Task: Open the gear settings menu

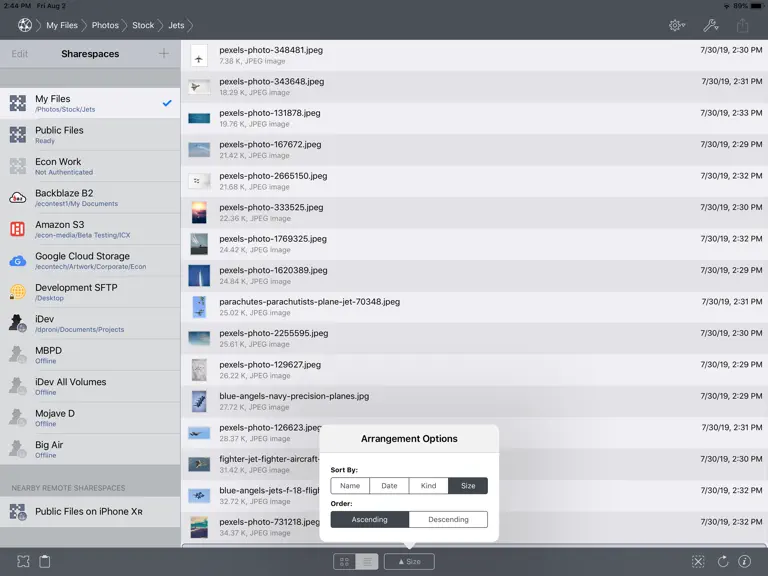Action: point(677,25)
